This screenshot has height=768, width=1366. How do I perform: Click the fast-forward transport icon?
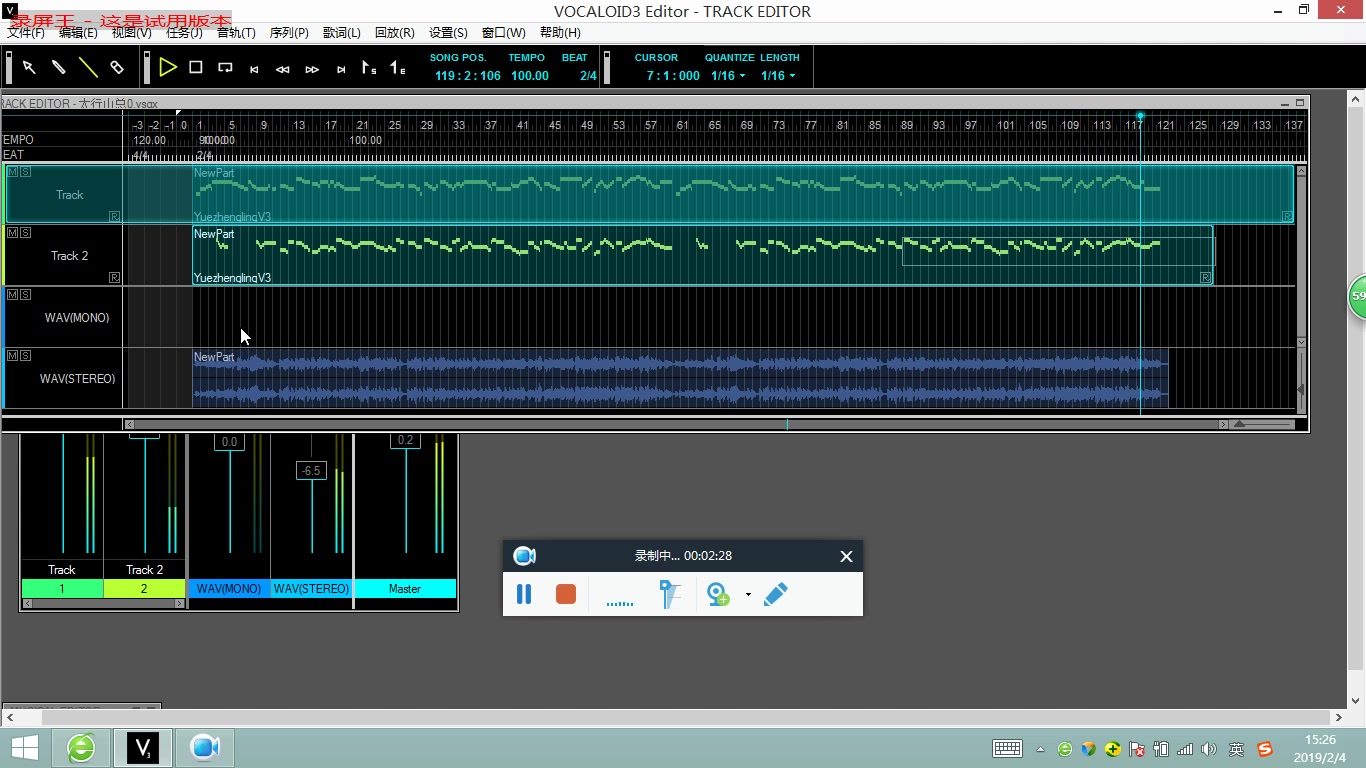[312, 69]
